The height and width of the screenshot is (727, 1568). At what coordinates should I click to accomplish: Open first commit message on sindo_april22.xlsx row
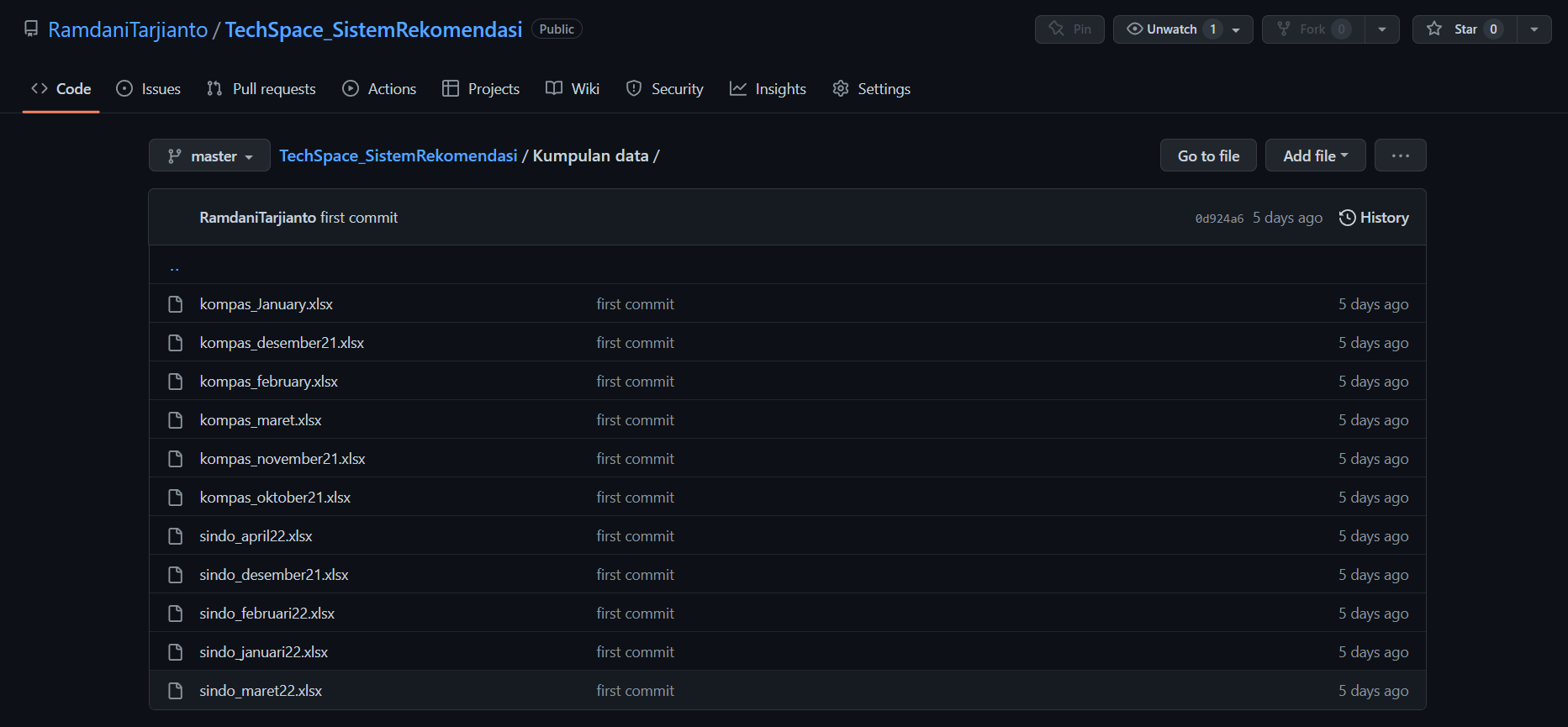(636, 536)
